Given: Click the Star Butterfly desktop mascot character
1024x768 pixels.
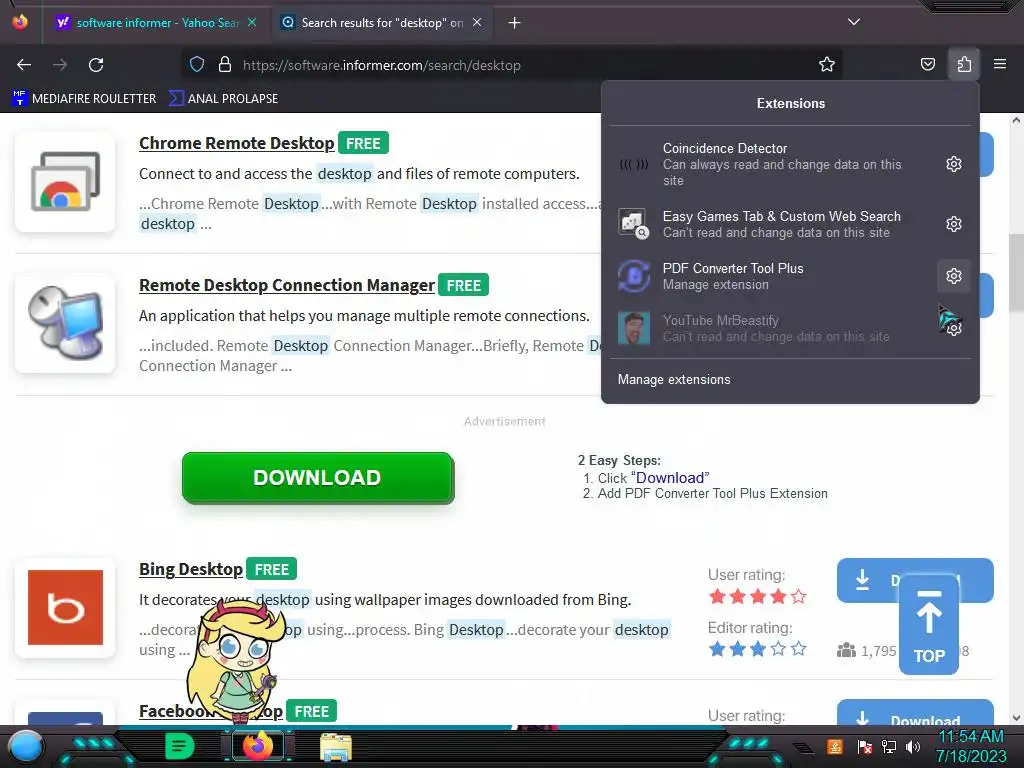Looking at the screenshot, I should pos(235,661).
